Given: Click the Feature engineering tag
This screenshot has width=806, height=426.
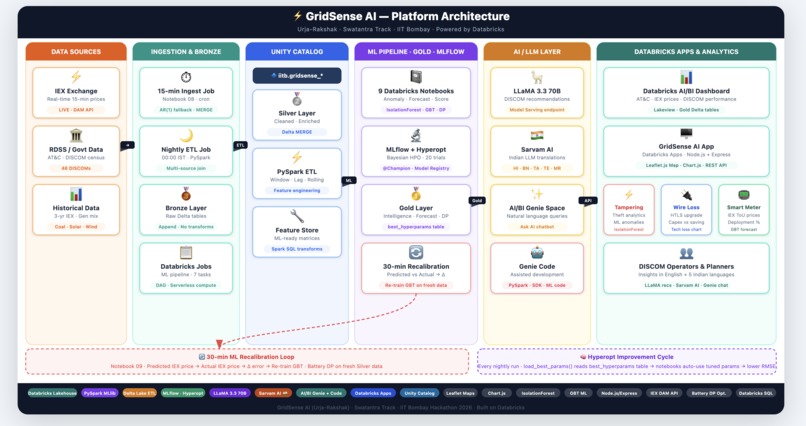Looking at the screenshot, I should (297, 191).
